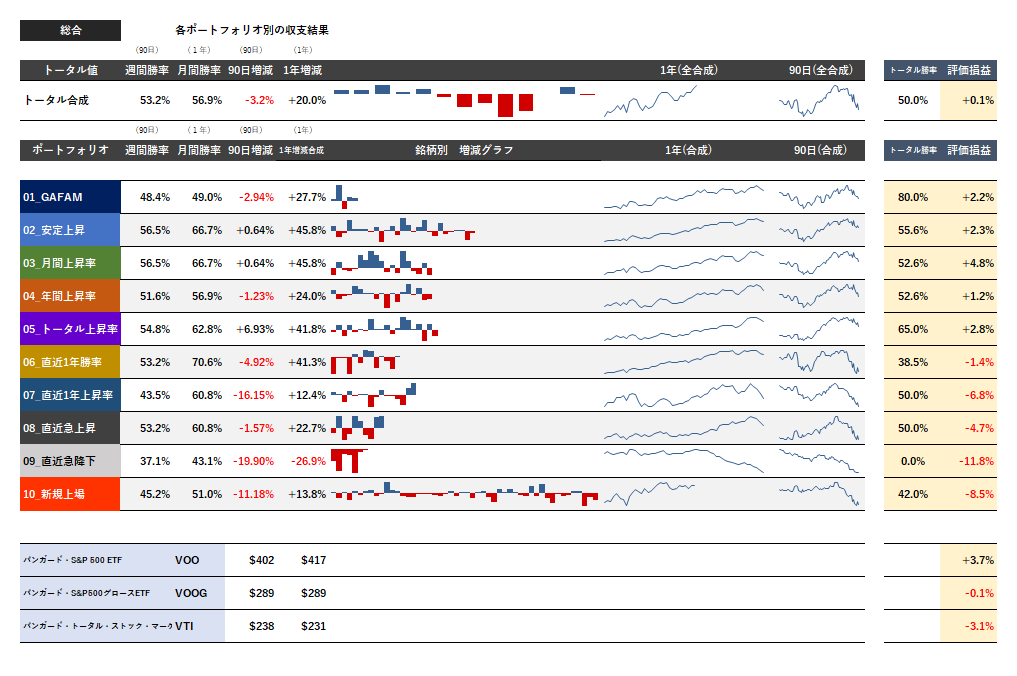Click 07_直近1年上昇率 90-day change -16.15%

click(254, 396)
